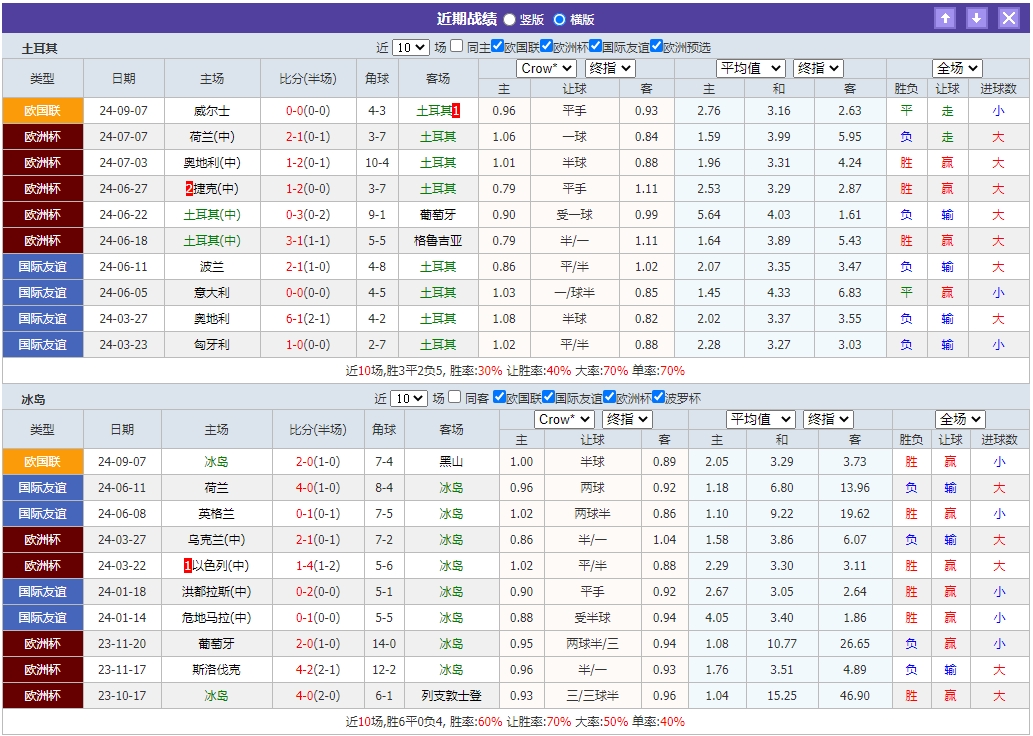
Task: Click the 威尔士 team link
Action: coord(213,112)
